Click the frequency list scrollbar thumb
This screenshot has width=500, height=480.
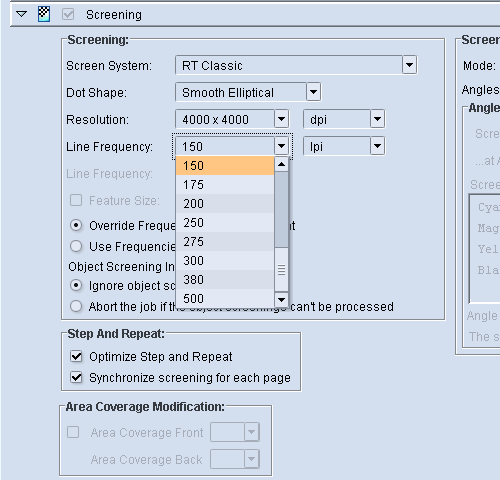(281, 210)
